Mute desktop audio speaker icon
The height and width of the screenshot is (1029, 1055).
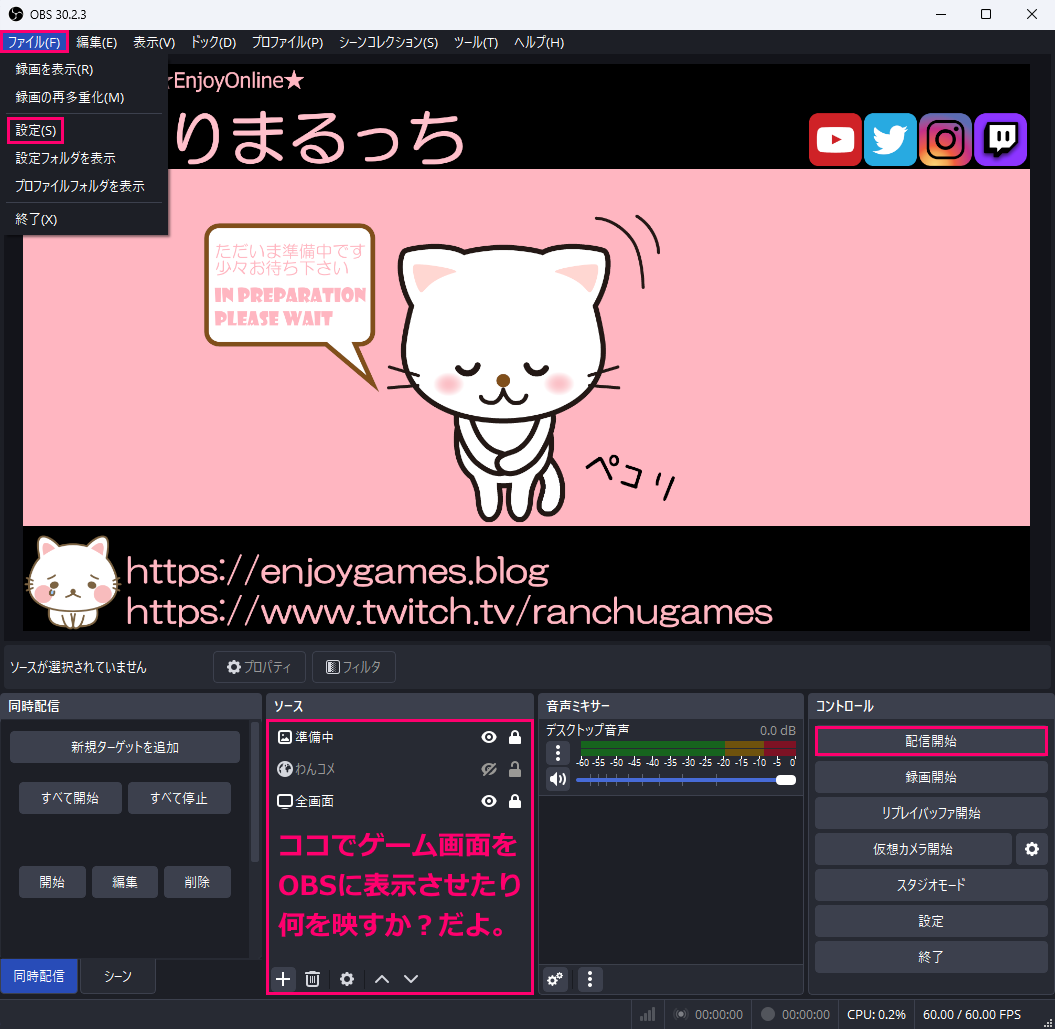click(x=557, y=779)
